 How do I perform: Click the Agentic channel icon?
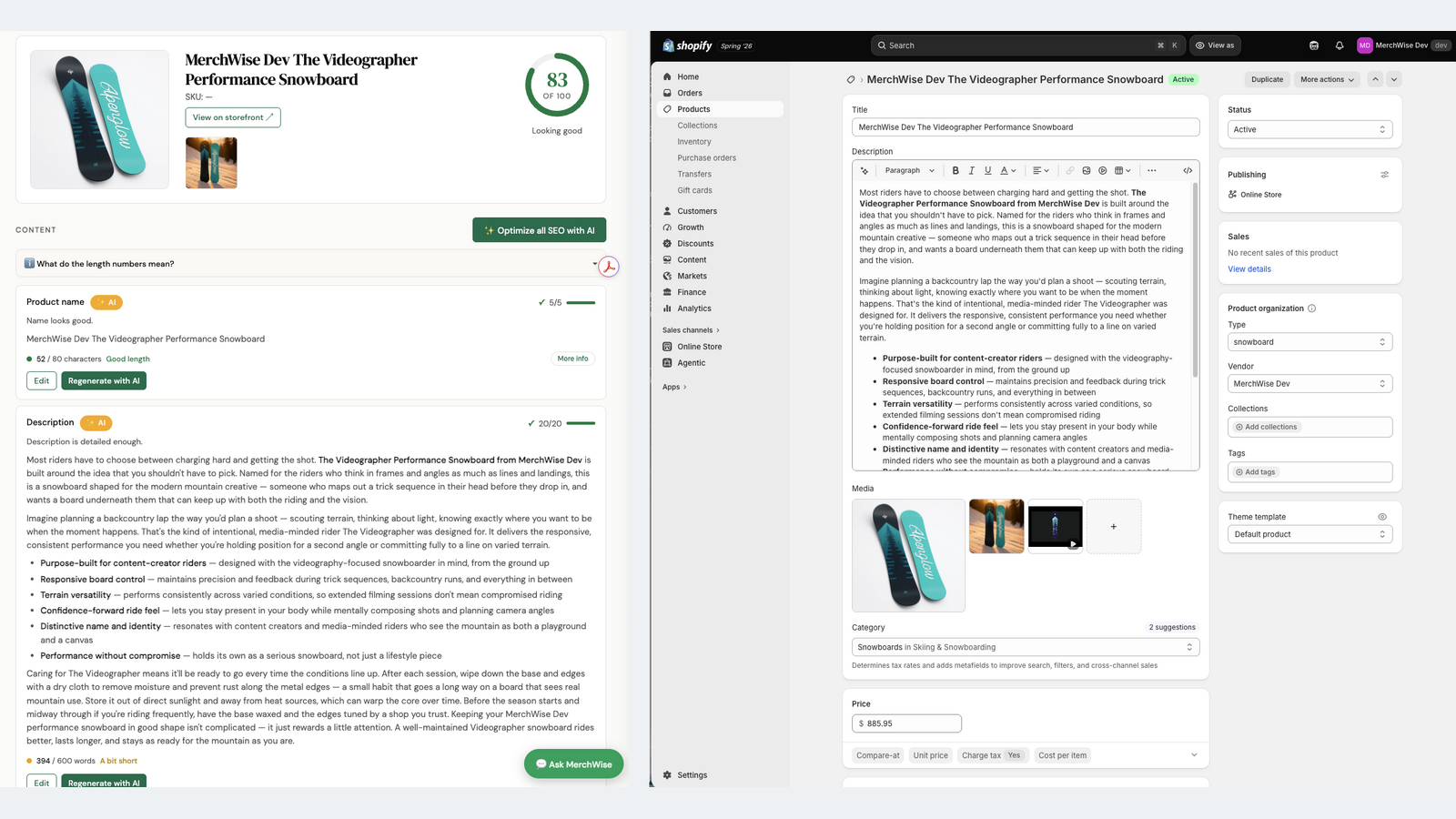[x=667, y=363]
